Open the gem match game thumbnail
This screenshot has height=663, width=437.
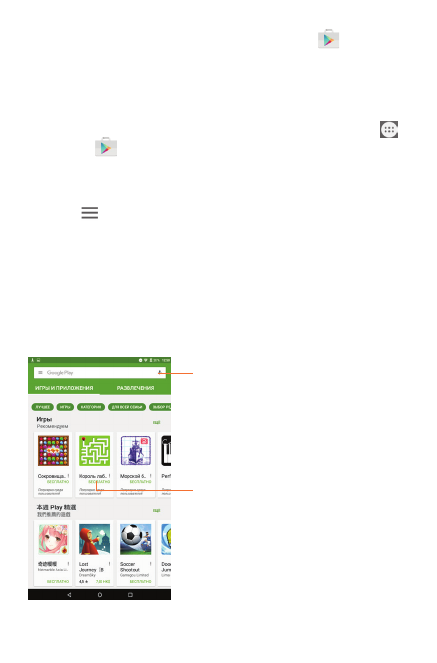pyautogui.click(x=53, y=451)
